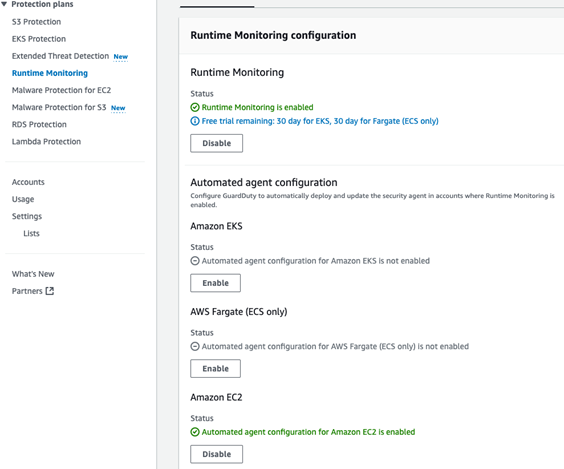
Task: Click info icon beside Free trial remaining
Action: tap(195, 121)
